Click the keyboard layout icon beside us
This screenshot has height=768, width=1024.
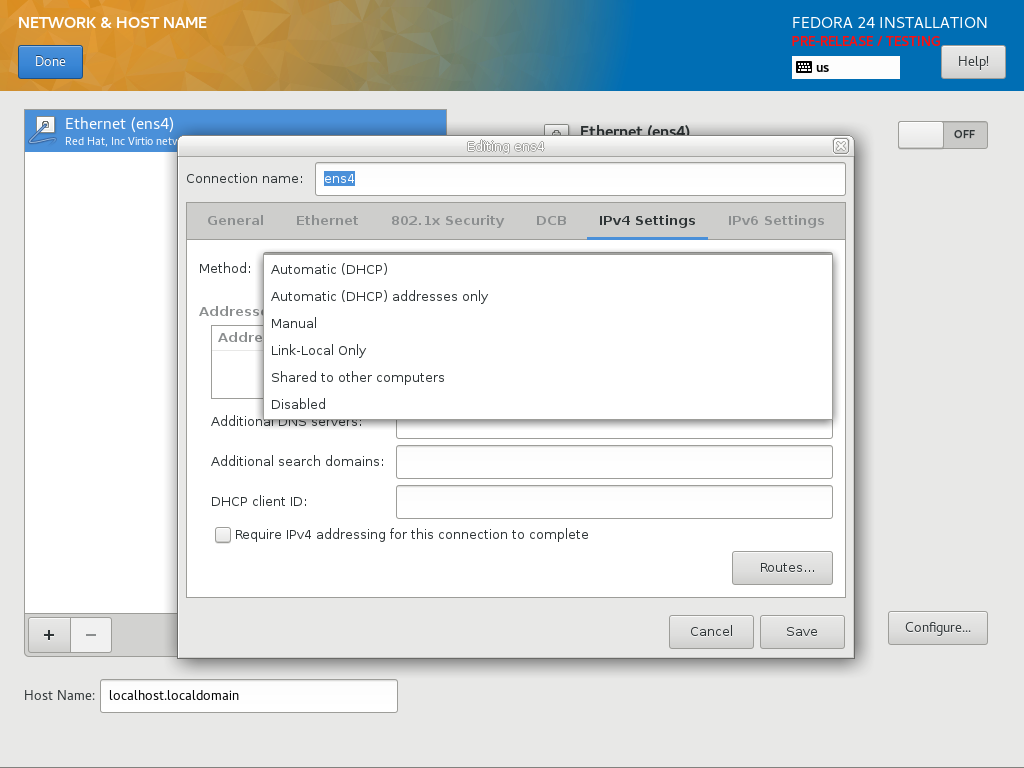pyautogui.click(x=804, y=67)
